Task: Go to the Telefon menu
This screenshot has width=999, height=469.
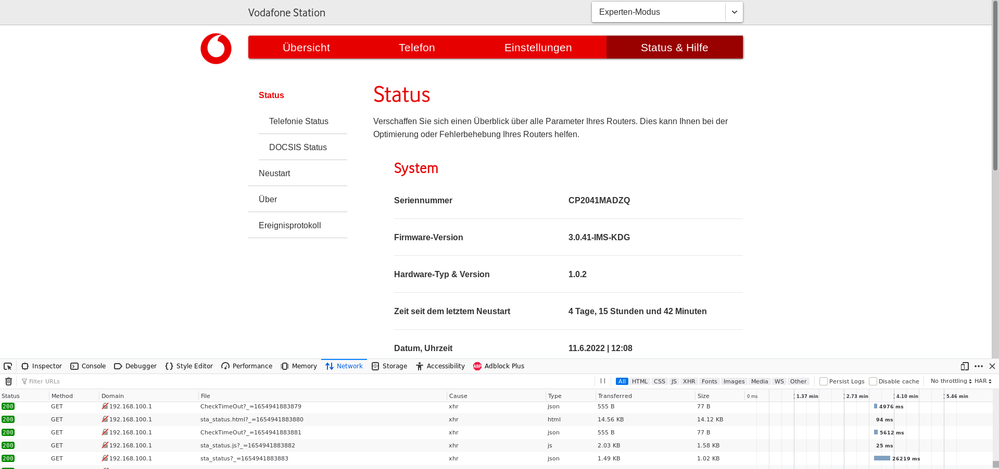Action: point(417,48)
